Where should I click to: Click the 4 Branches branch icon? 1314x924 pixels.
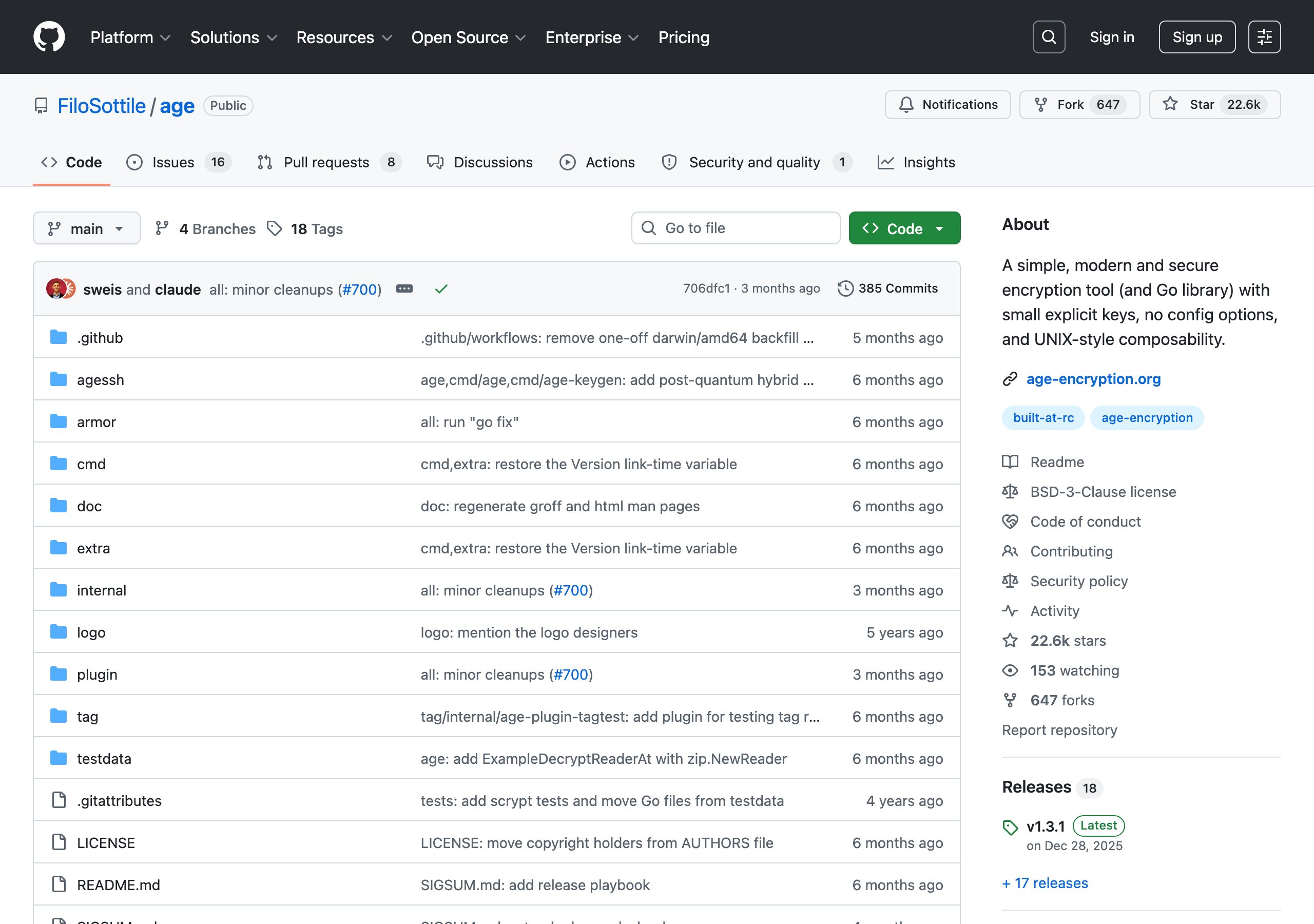(x=162, y=228)
